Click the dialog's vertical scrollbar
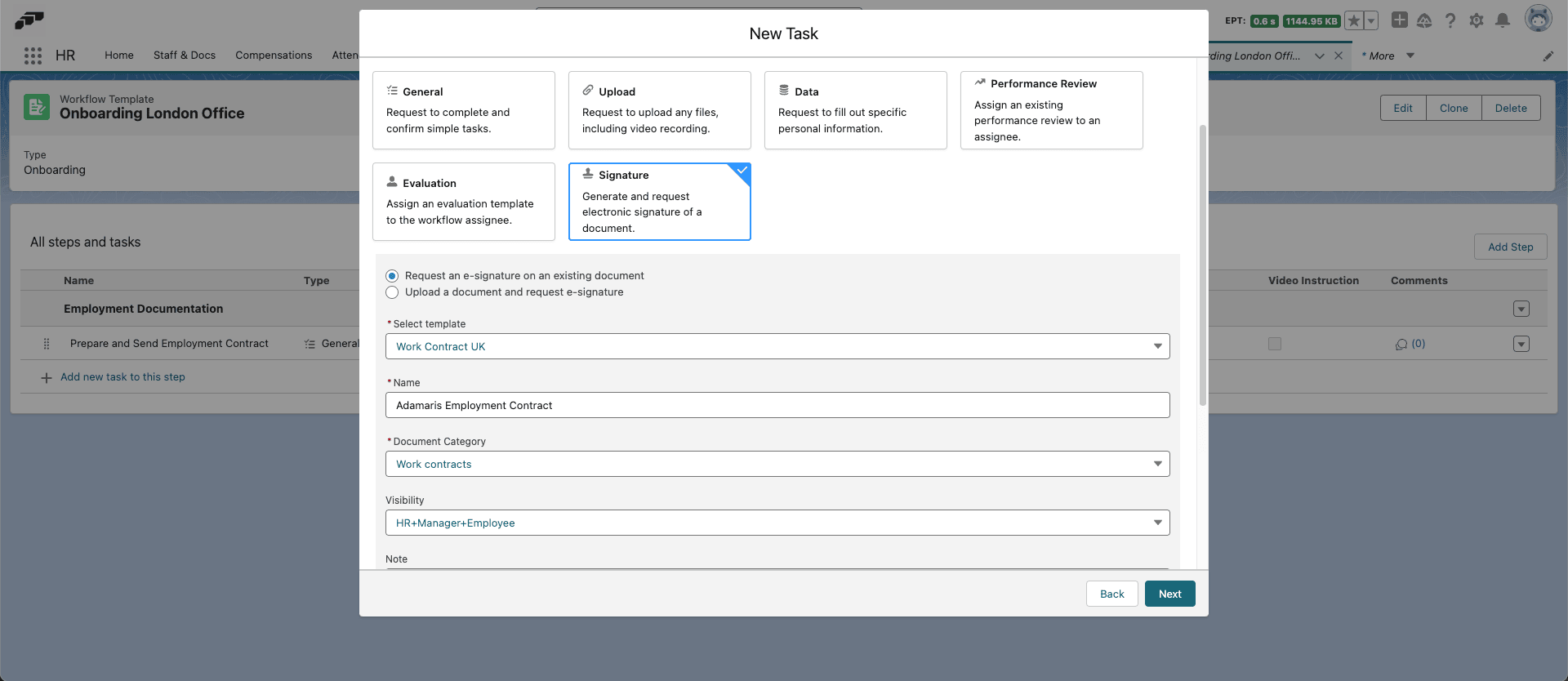Image resolution: width=1568 pixels, height=681 pixels. [1202, 265]
